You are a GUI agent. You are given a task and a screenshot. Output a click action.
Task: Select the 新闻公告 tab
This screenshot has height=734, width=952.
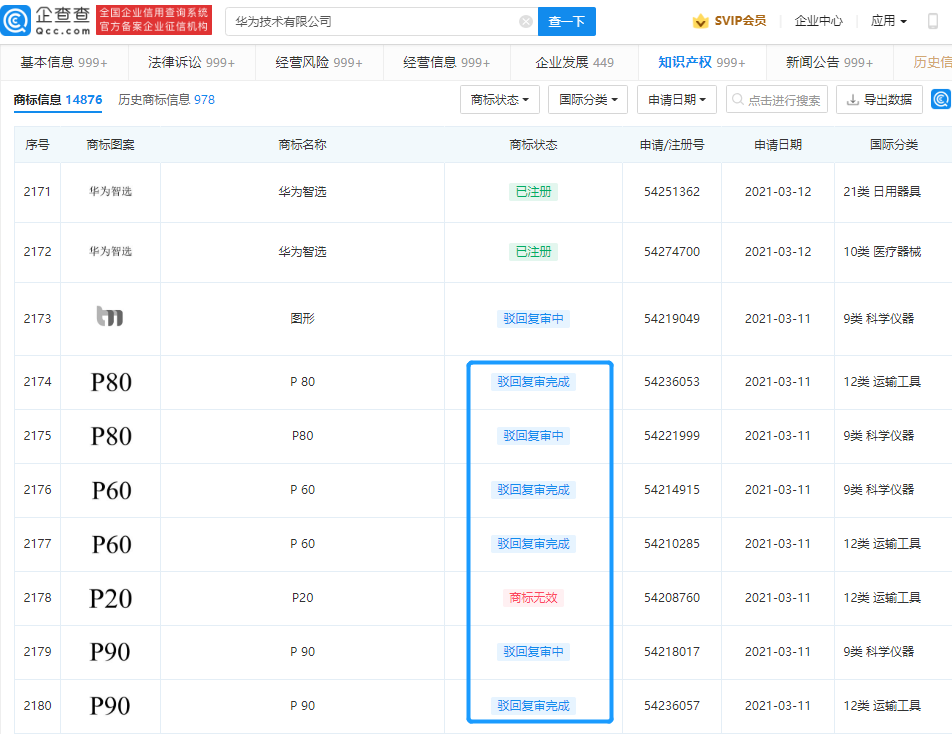[813, 61]
